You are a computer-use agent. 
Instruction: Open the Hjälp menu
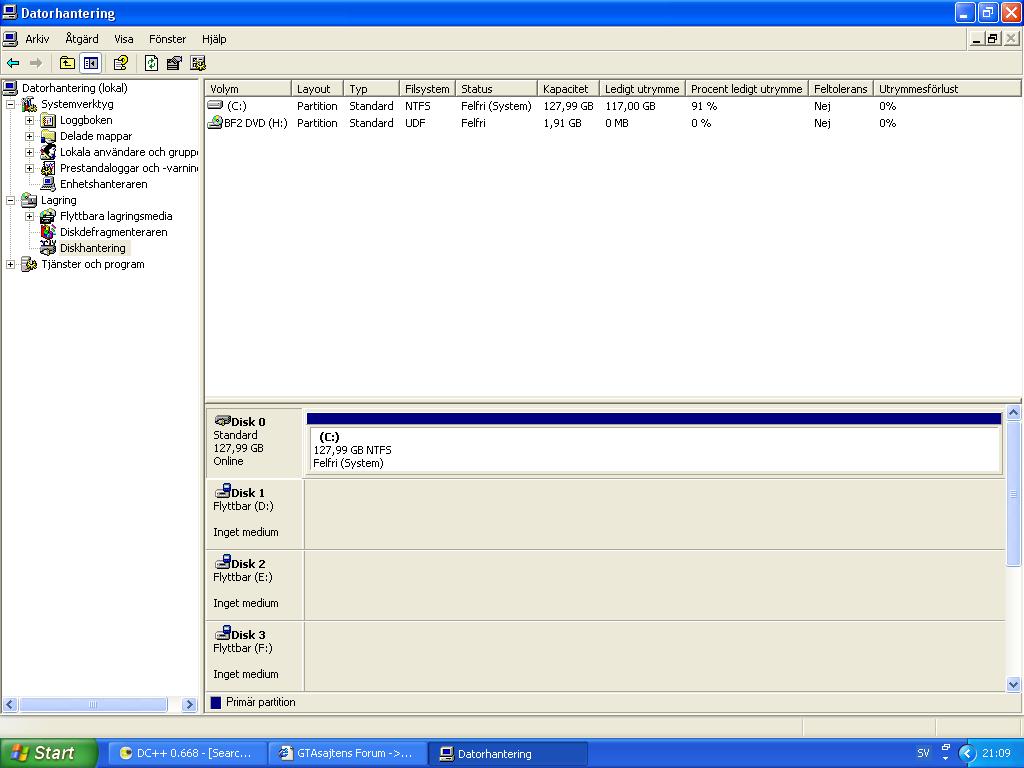214,39
